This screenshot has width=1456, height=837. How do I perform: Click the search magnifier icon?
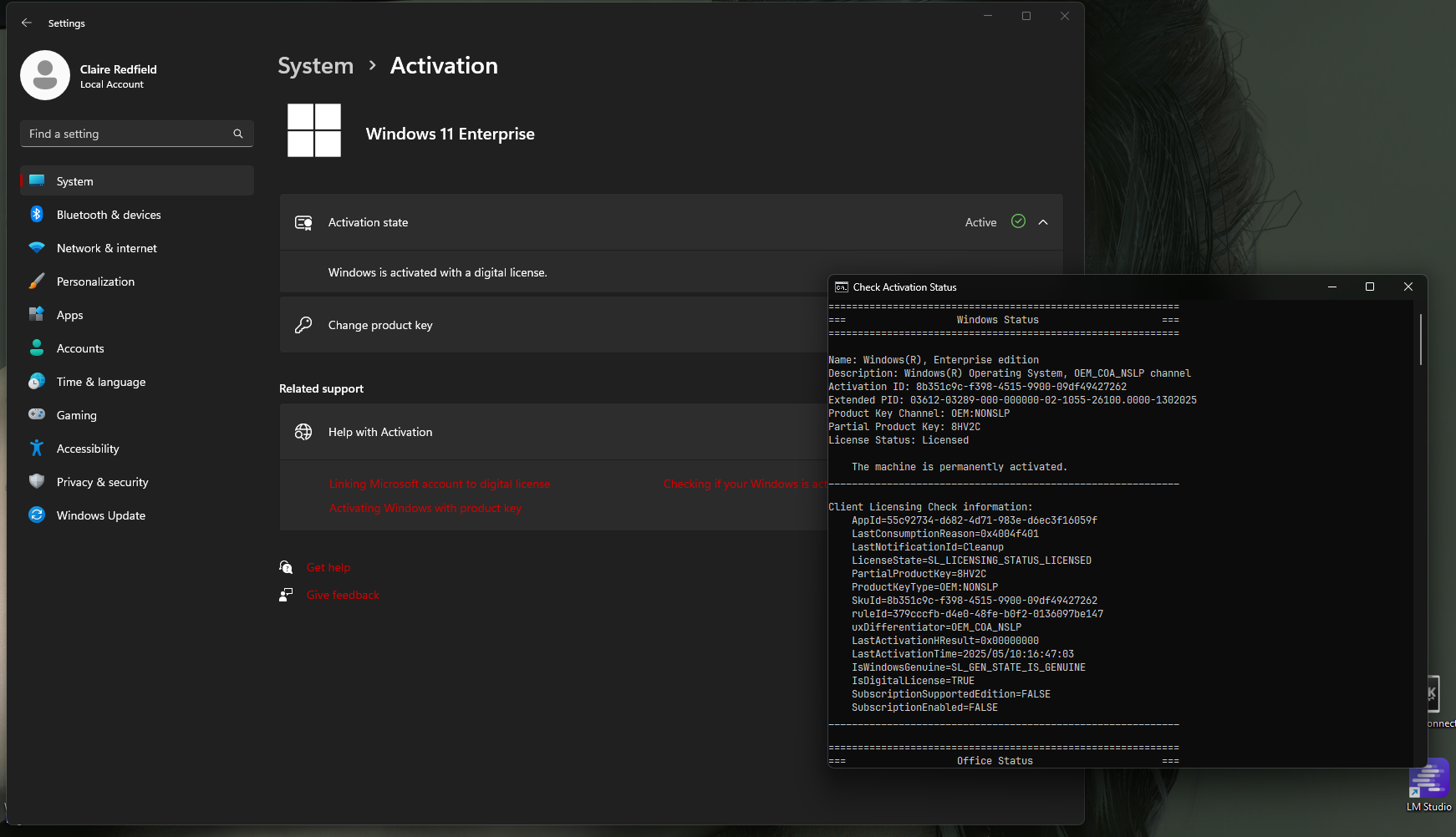238,134
